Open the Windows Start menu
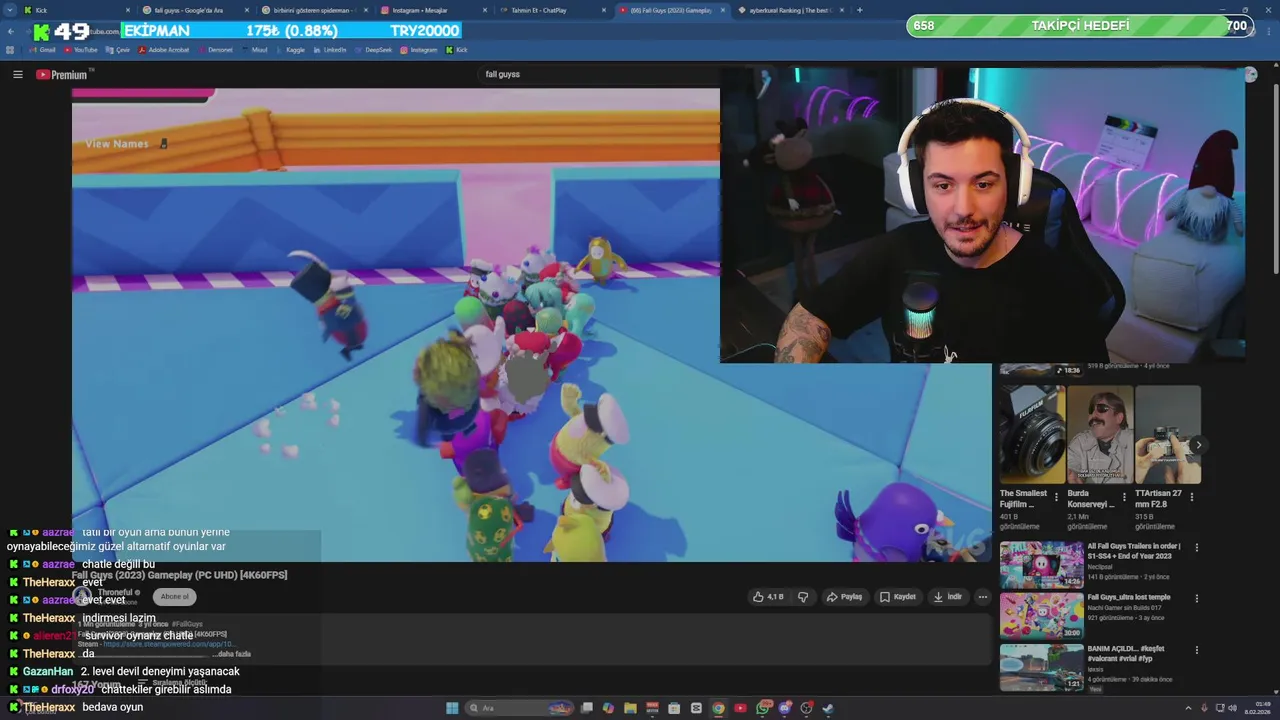The height and width of the screenshot is (720, 1280). [452, 708]
